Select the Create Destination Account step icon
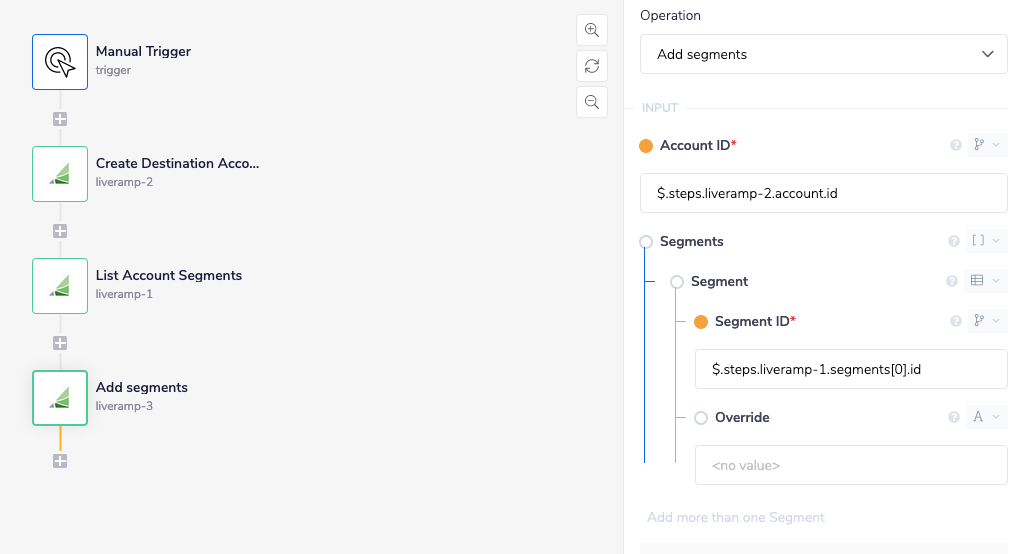The height and width of the screenshot is (554, 1020). tap(60, 174)
